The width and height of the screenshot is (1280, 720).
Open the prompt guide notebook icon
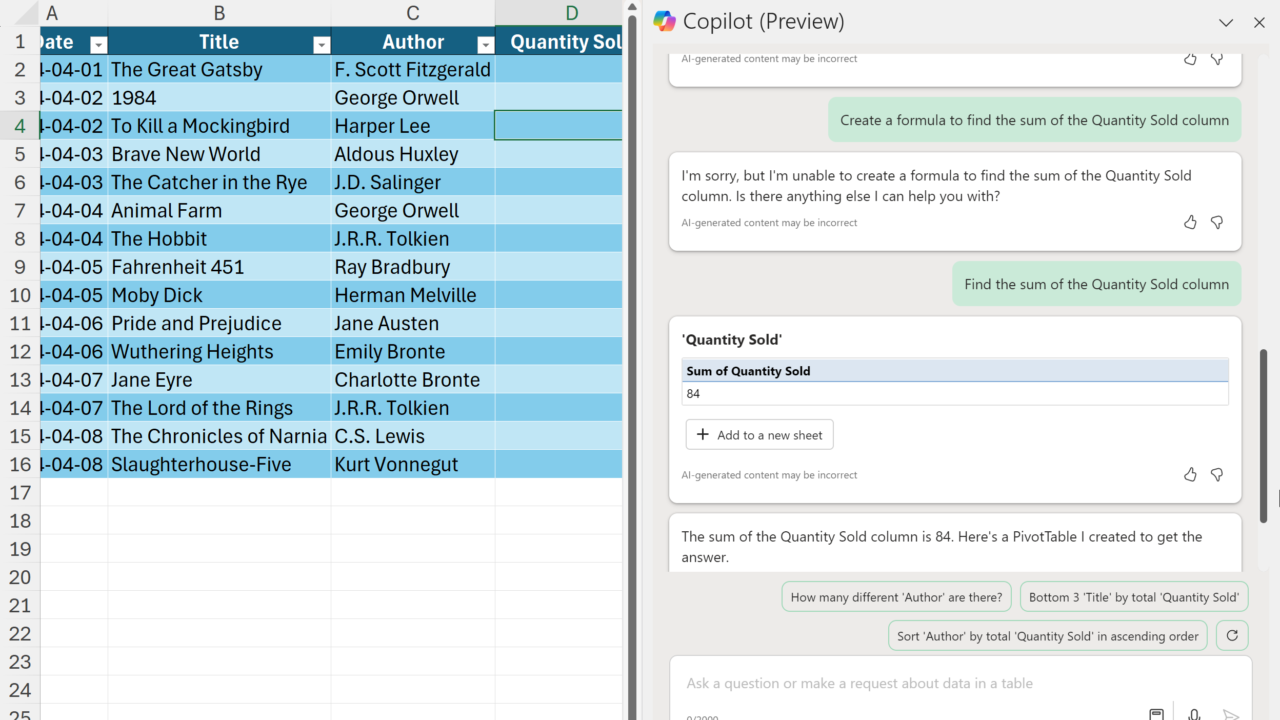[1156, 714]
